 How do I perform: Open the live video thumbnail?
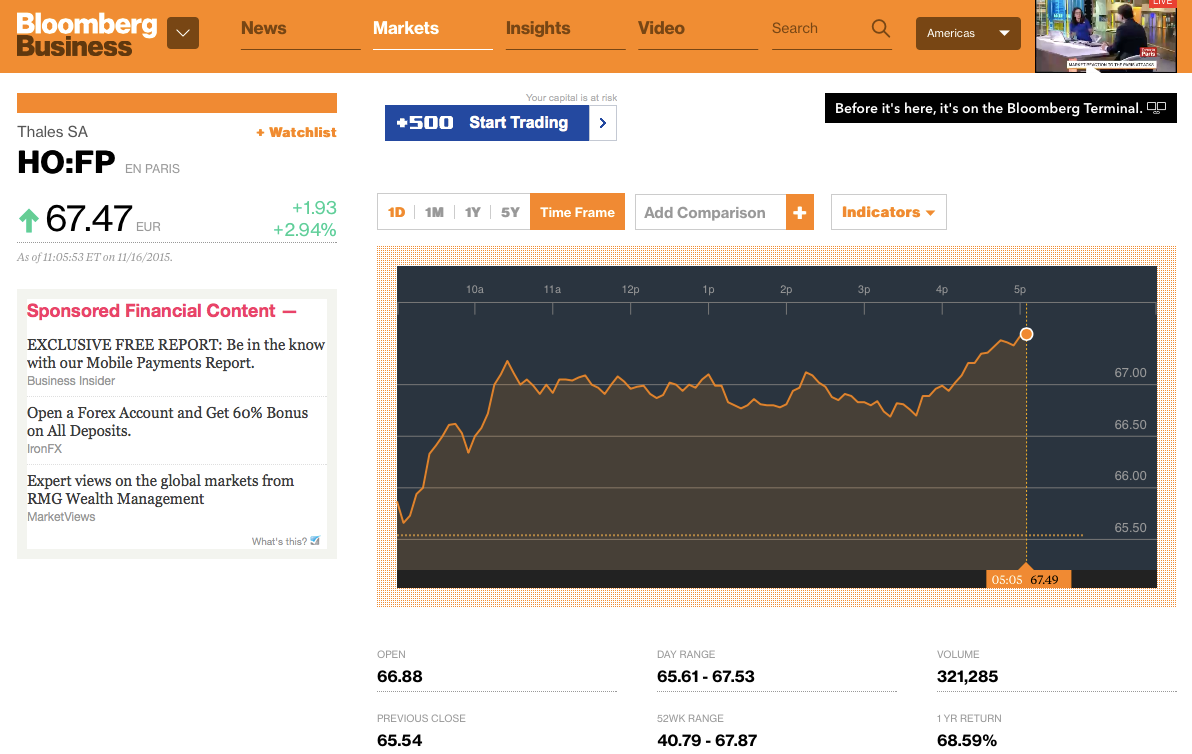[x=1105, y=37]
